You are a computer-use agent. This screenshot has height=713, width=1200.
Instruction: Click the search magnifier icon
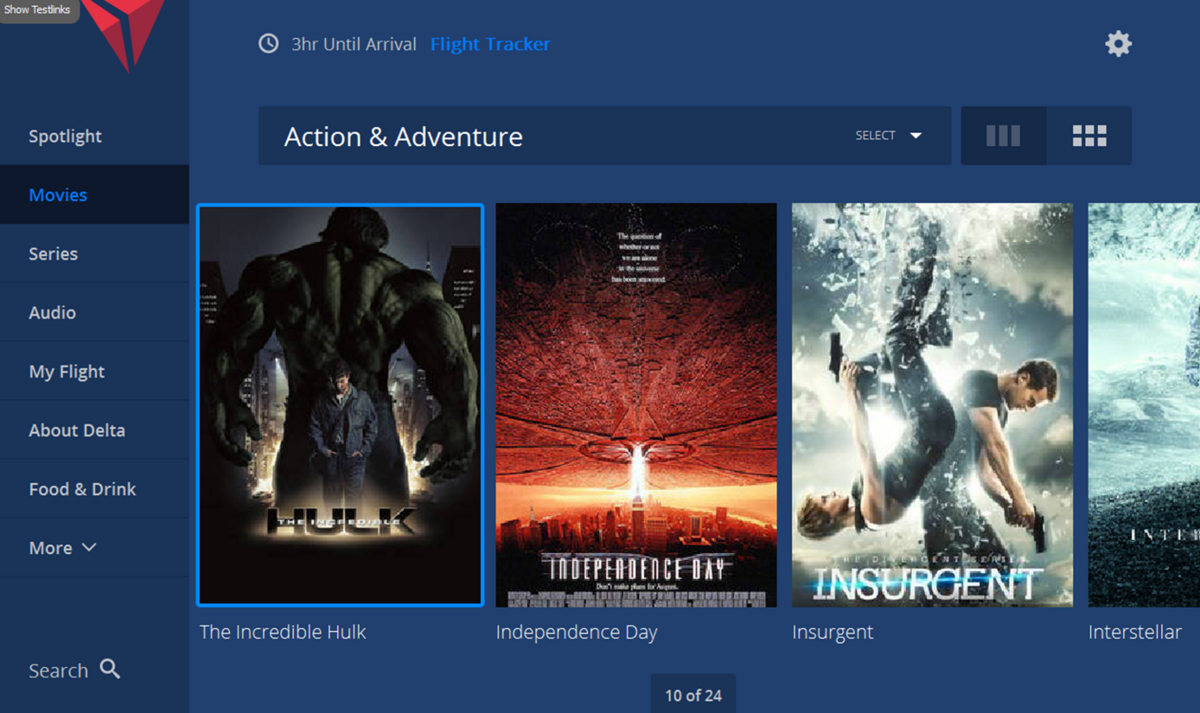coord(110,669)
